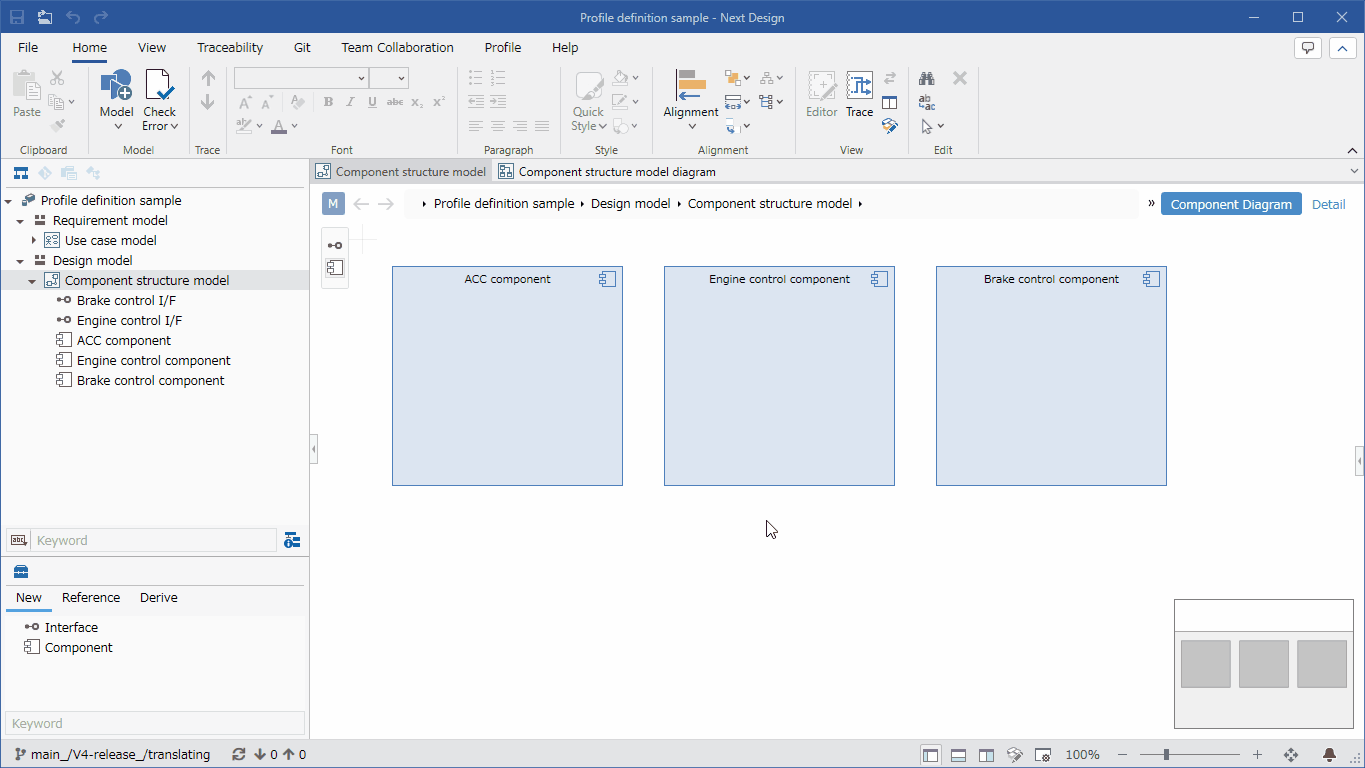The width and height of the screenshot is (1365, 768).
Task: Toggle left navigator pane layout in status bar
Action: pos(931,755)
